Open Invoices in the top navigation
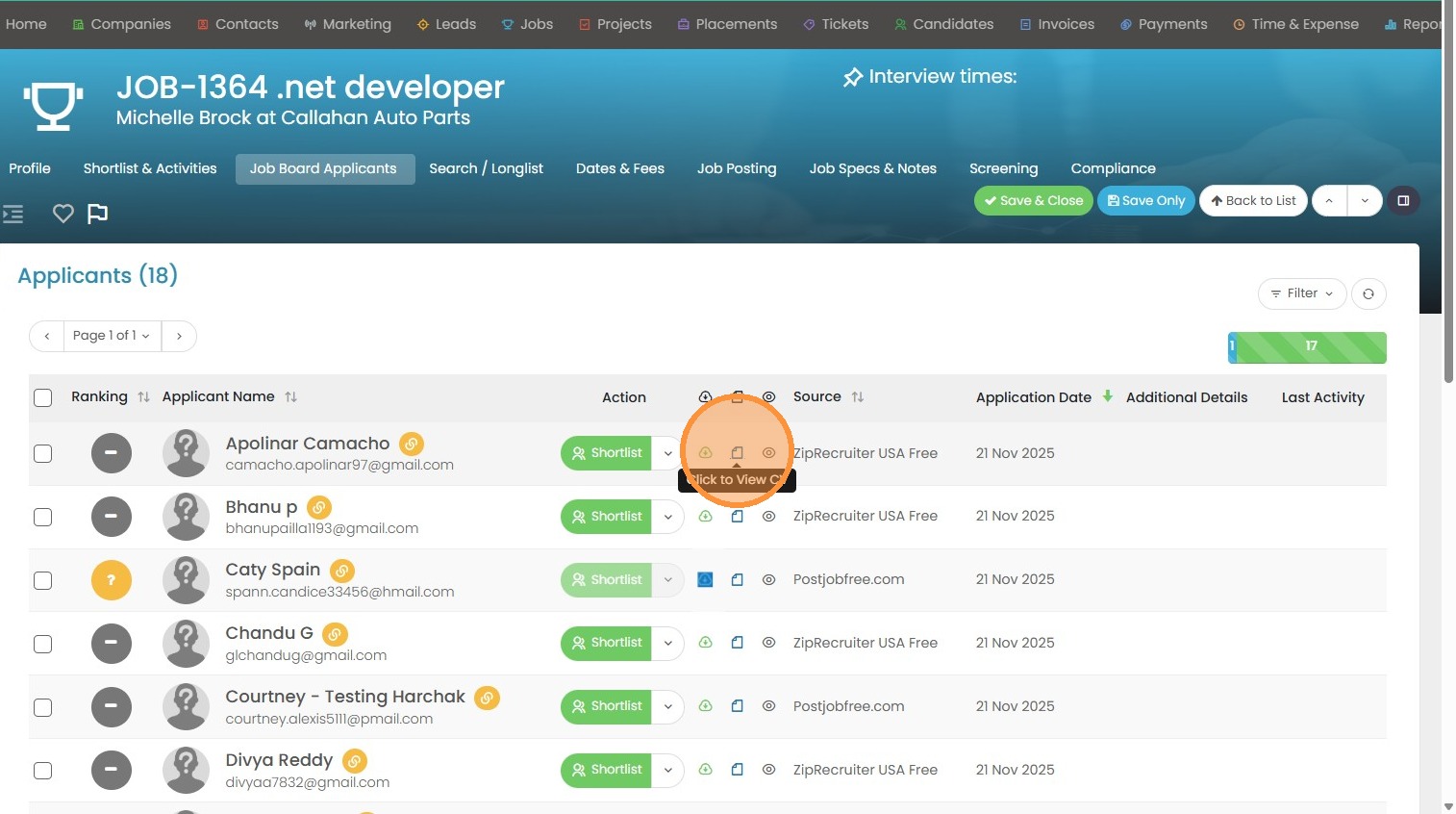1456x814 pixels. (1057, 24)
